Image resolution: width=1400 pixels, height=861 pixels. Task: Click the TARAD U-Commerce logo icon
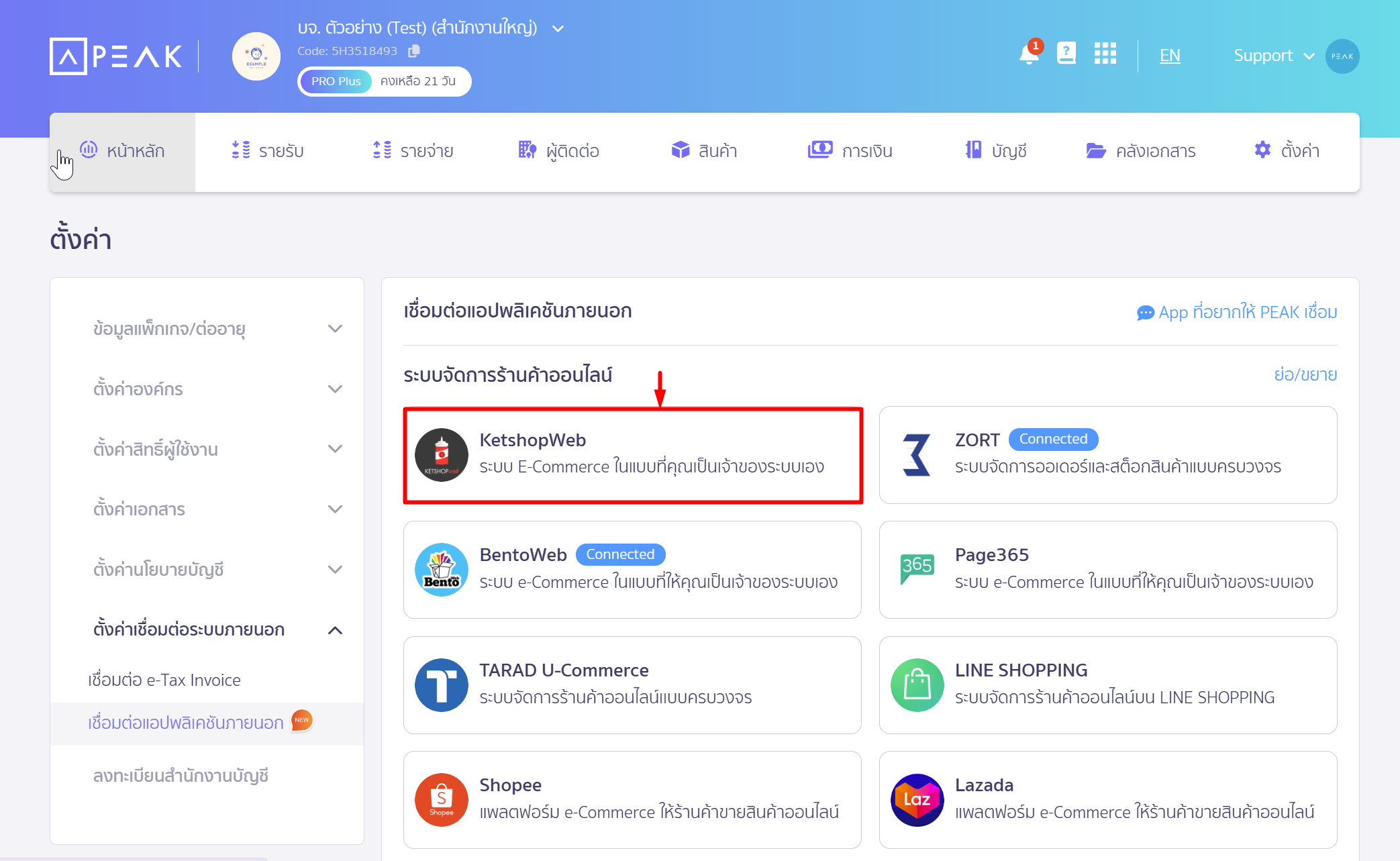pyautogui.click(x=442, y=685)
